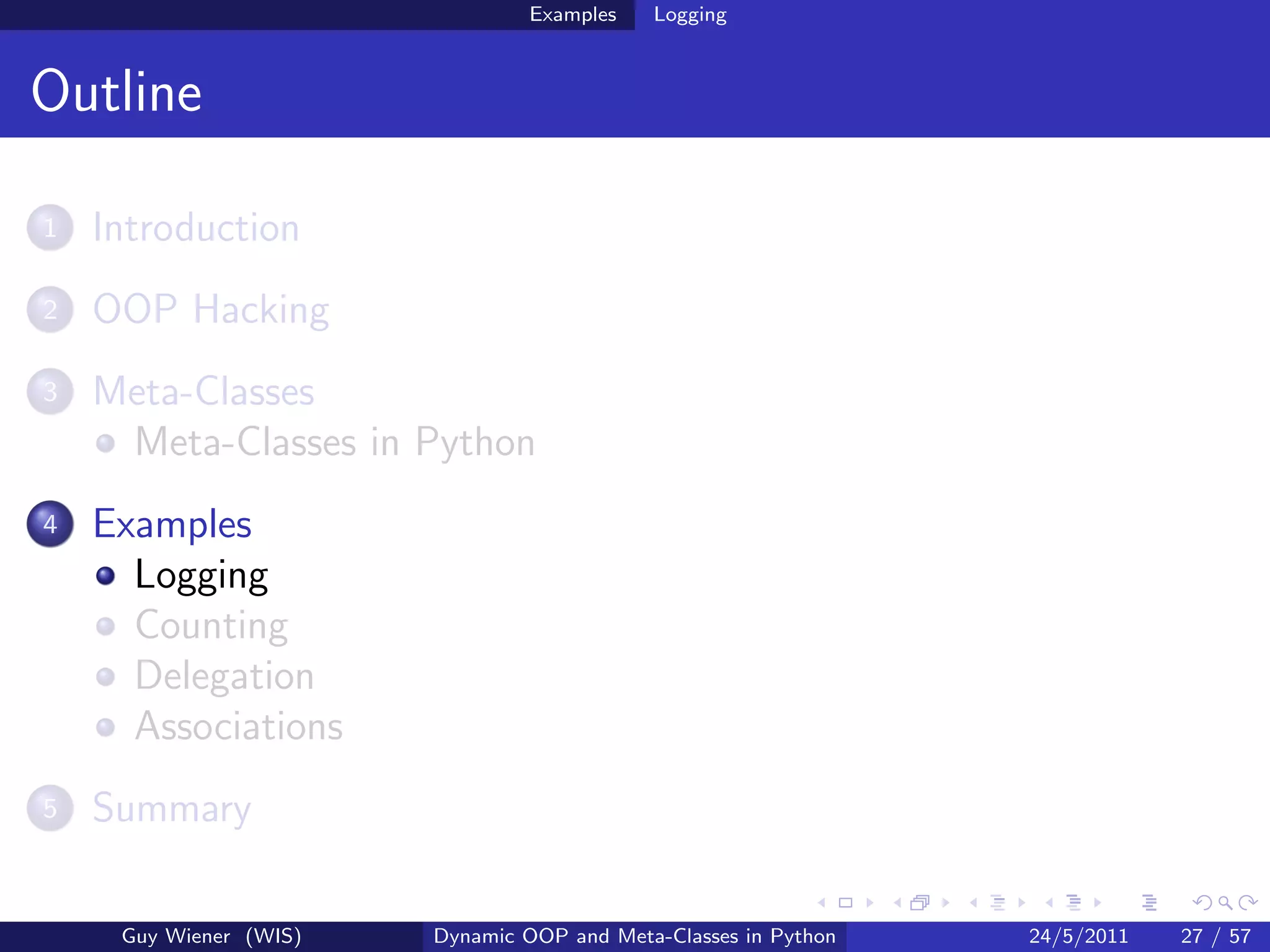The height and width of the screenshot is (952, 1270).
Task: Click the go forward curved arrow icon
Action: (1248, 903)
